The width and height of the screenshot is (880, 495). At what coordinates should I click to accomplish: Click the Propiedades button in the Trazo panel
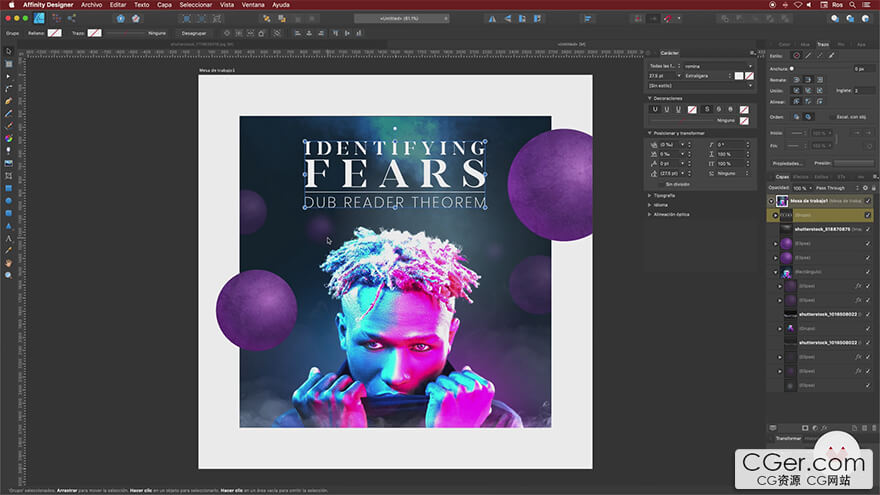coord(788,163)
